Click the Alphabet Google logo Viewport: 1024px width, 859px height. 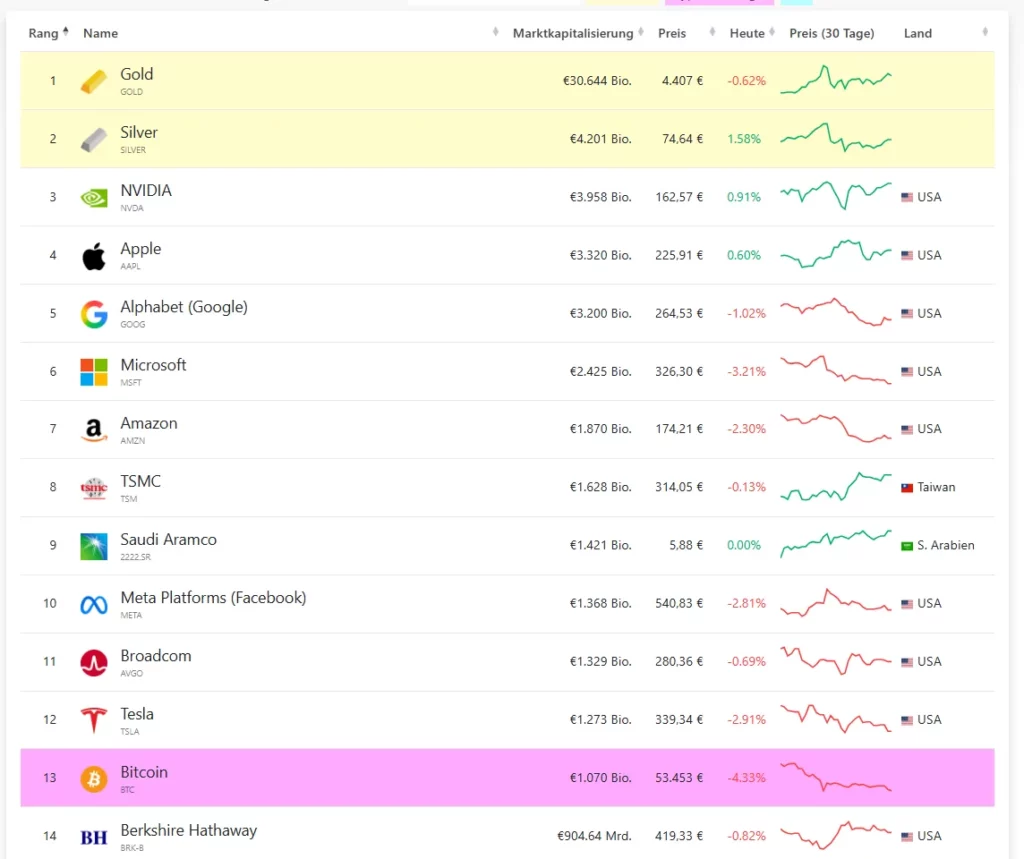coord(94,314)
